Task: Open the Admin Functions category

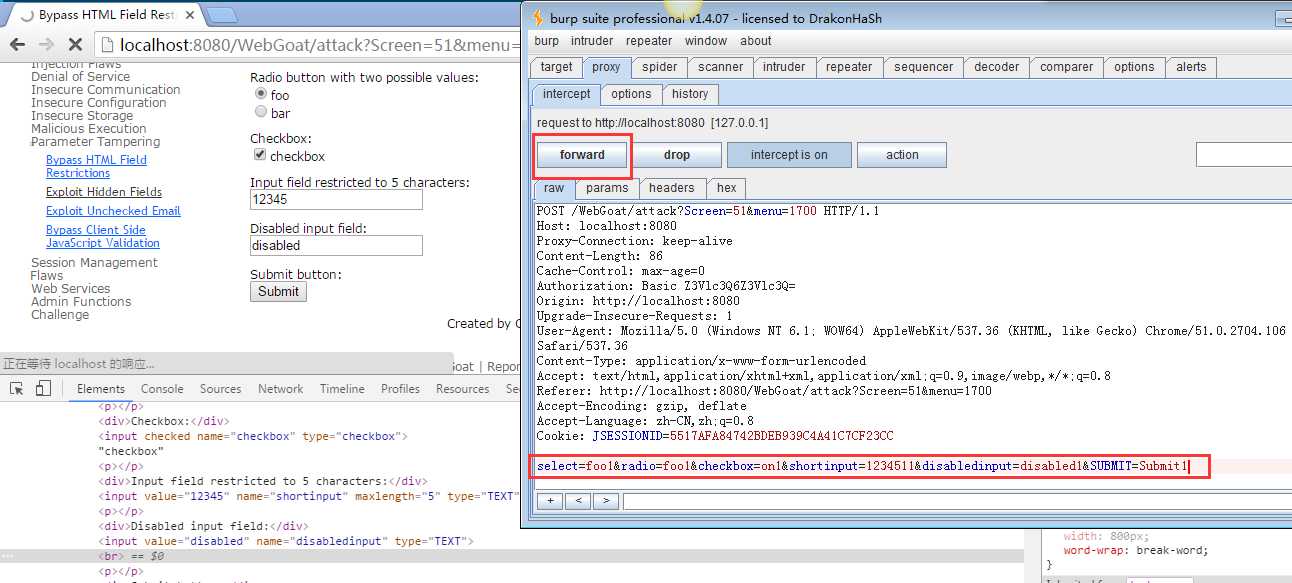Action: [x=81, y=301]
